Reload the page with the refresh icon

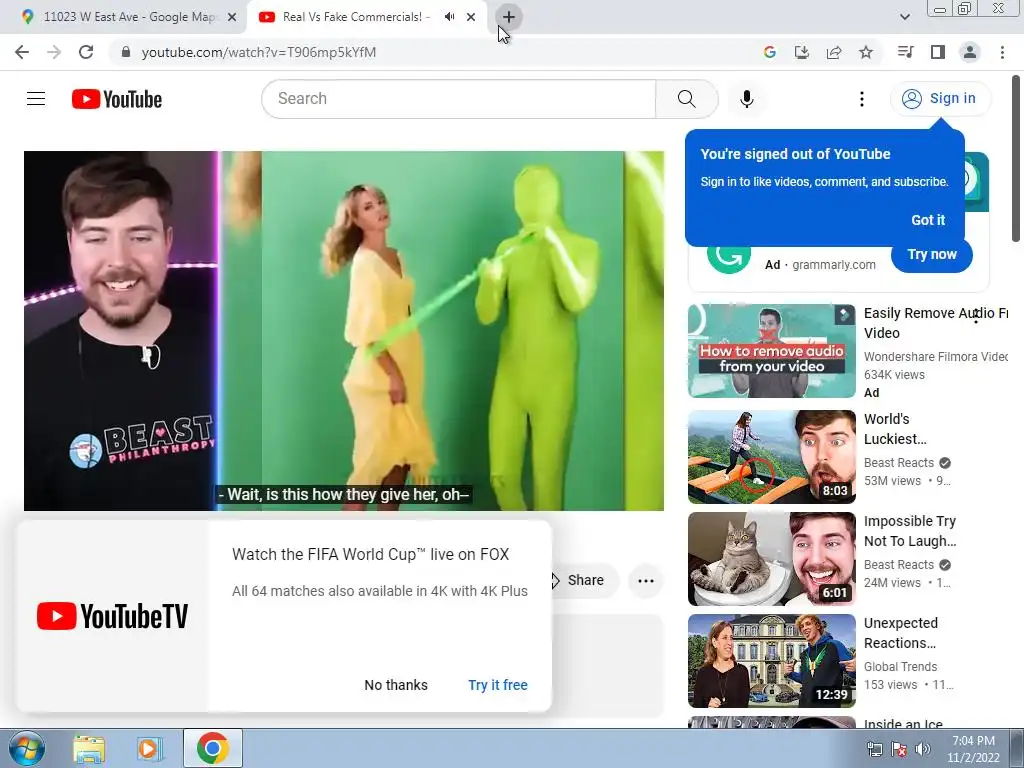tap(86, 52)
